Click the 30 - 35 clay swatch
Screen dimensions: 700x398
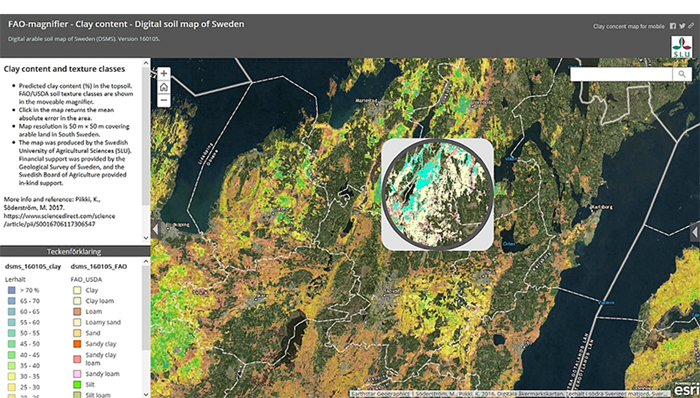click(x=12, y=376)
